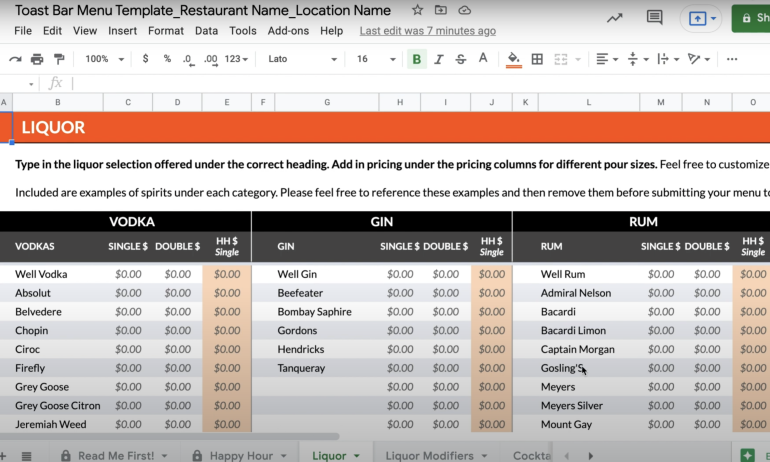This screenshot has height=462, width=770.
Task: Click the Borders icon
Action: tap(537, 59)
